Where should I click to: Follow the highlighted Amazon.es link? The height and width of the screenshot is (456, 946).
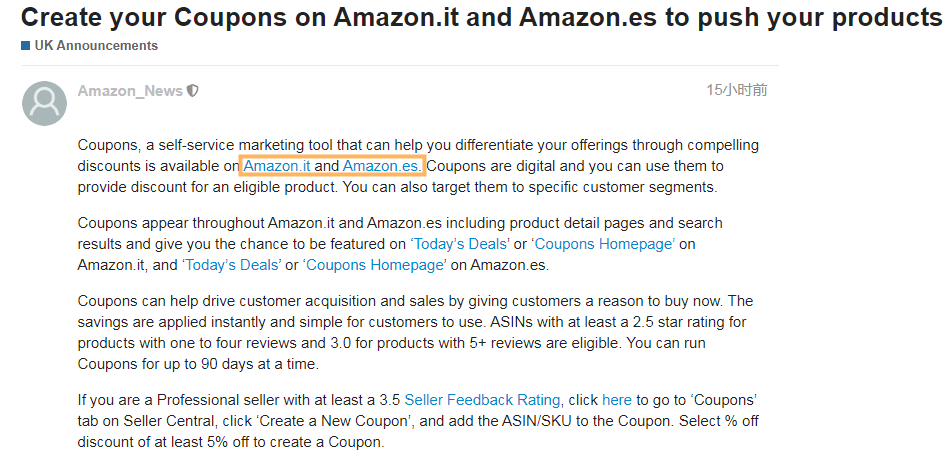coord(382,165)
